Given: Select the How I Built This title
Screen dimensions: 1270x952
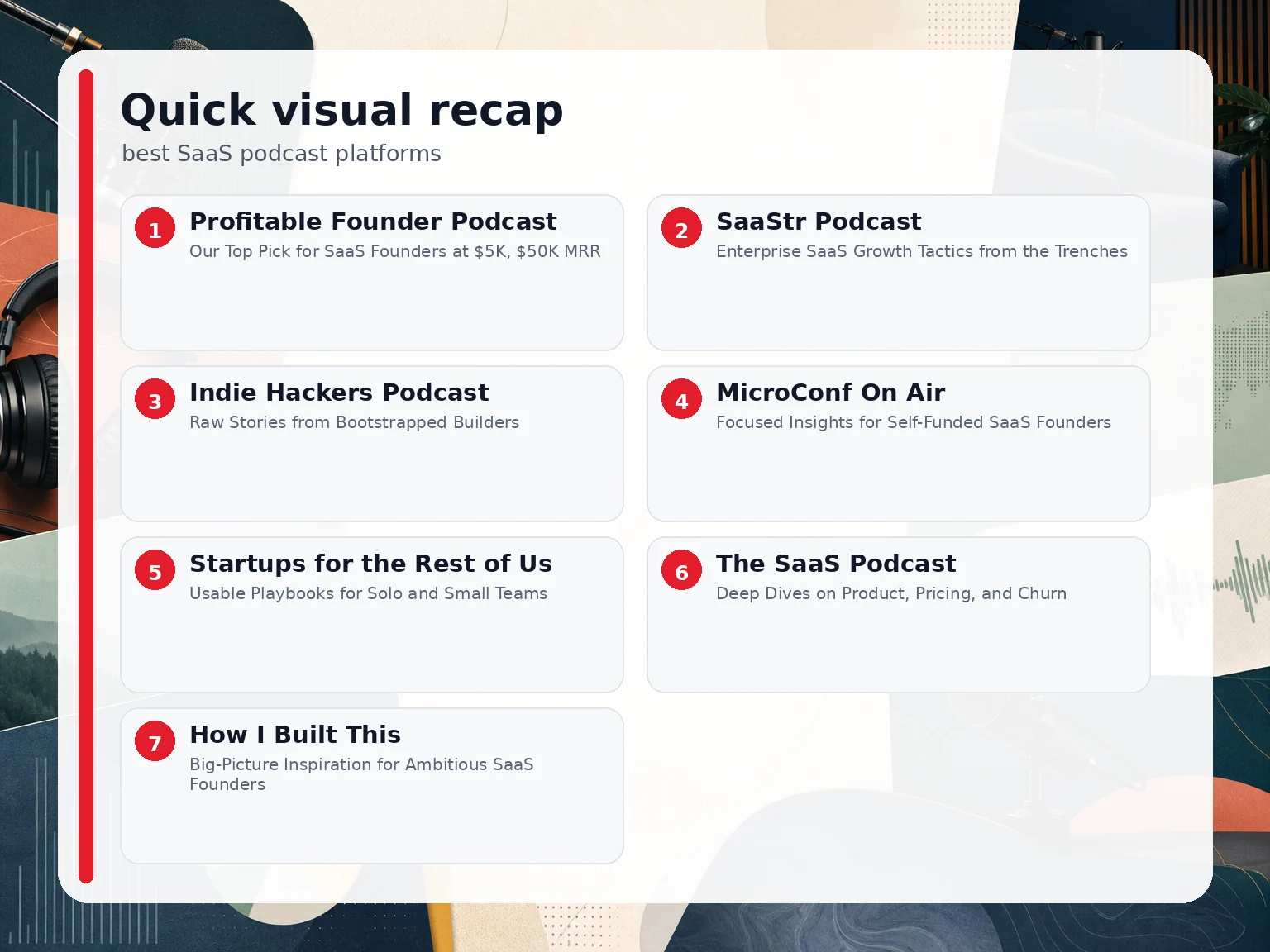Looking at the screenshot, I should (295, 735).
